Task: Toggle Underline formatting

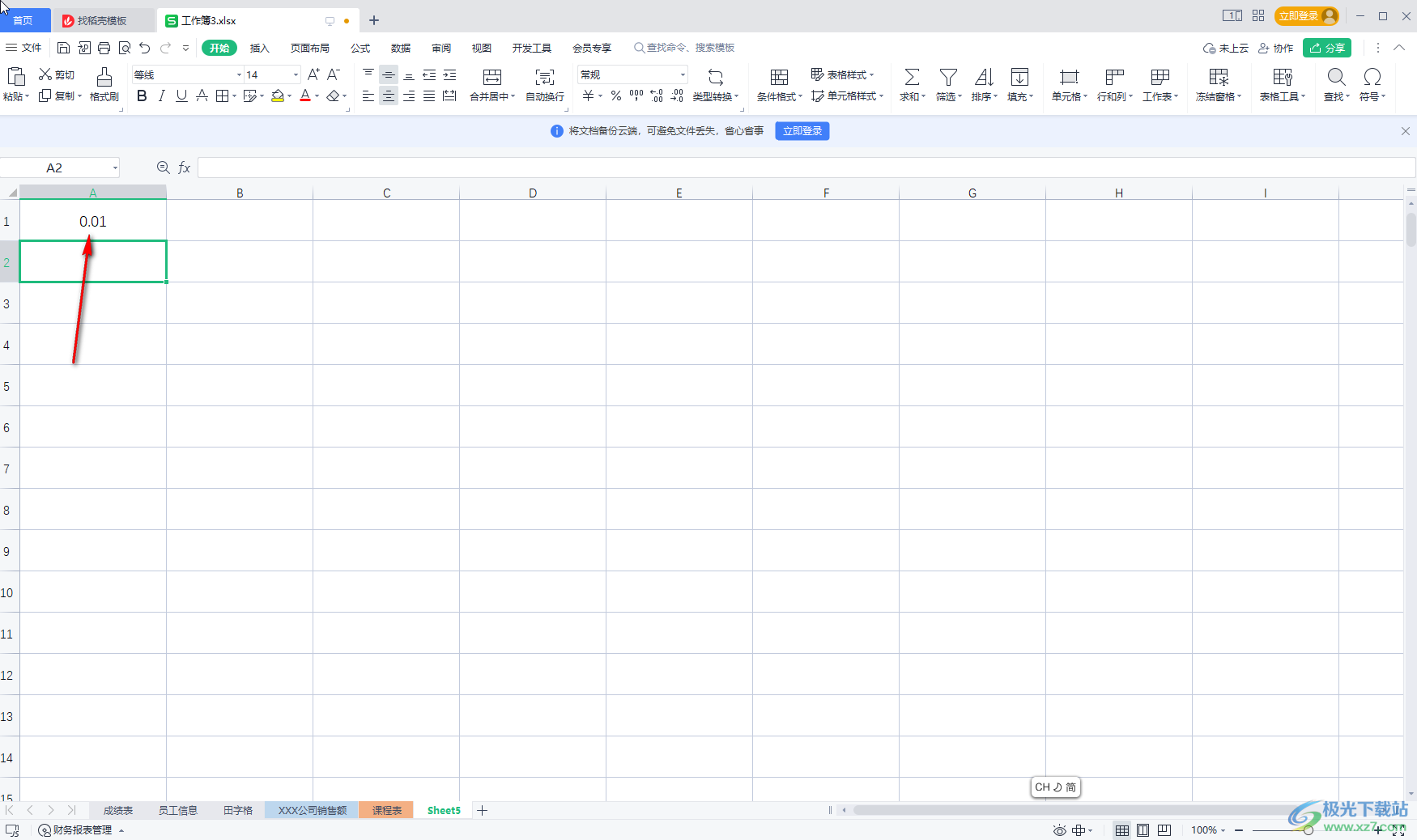Action: pos(181,96)
